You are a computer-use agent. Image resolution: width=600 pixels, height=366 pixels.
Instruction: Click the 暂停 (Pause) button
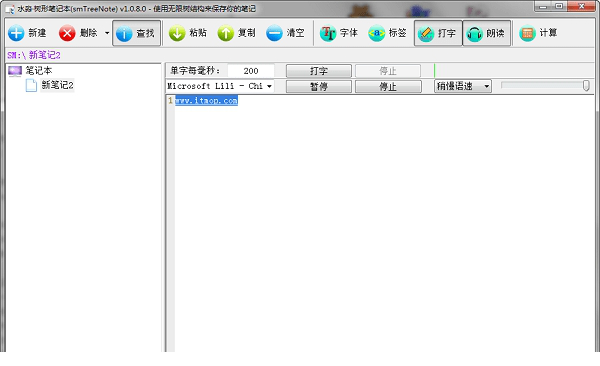coord(318,87)
